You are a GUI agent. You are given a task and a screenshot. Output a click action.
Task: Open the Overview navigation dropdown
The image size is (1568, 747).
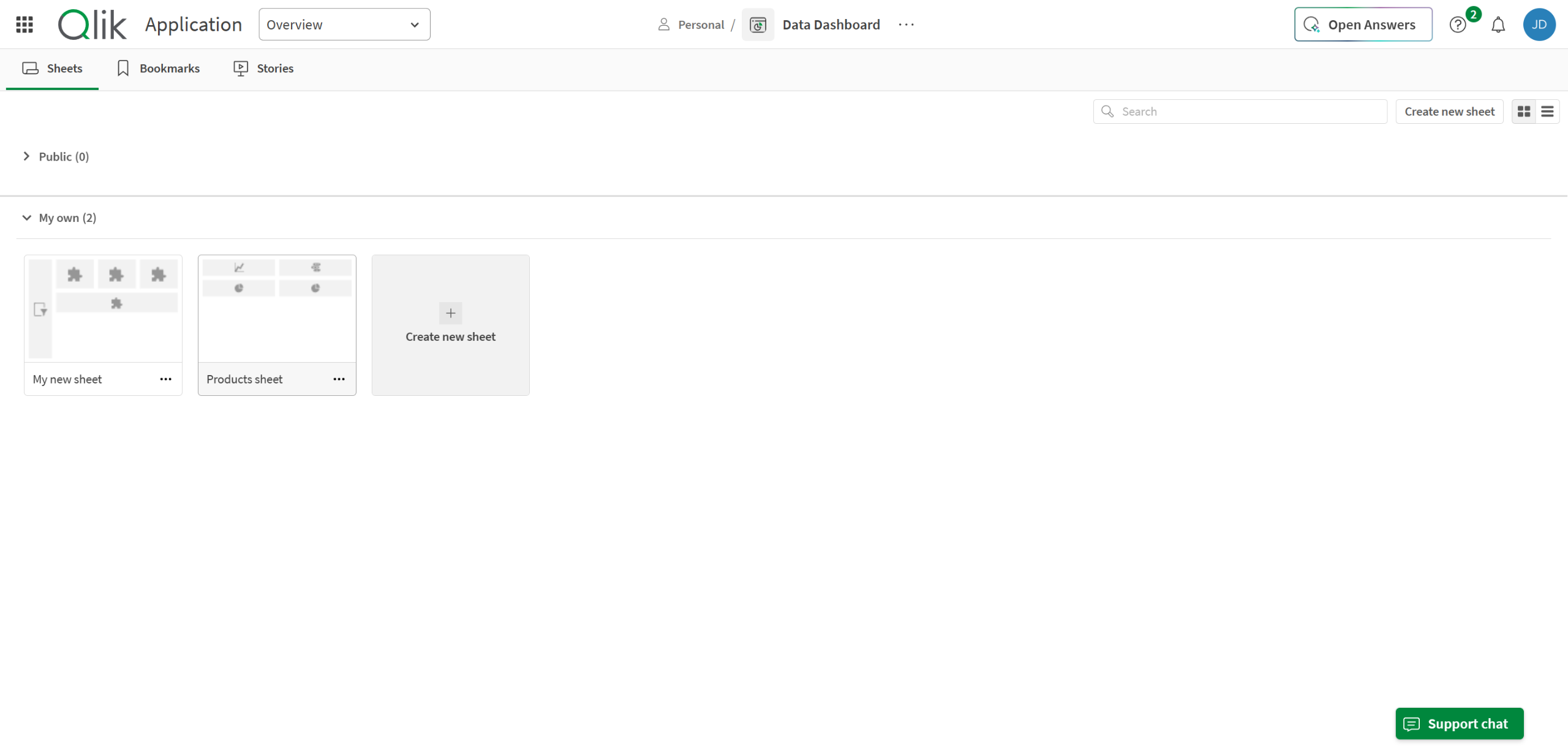click(344, 25)
